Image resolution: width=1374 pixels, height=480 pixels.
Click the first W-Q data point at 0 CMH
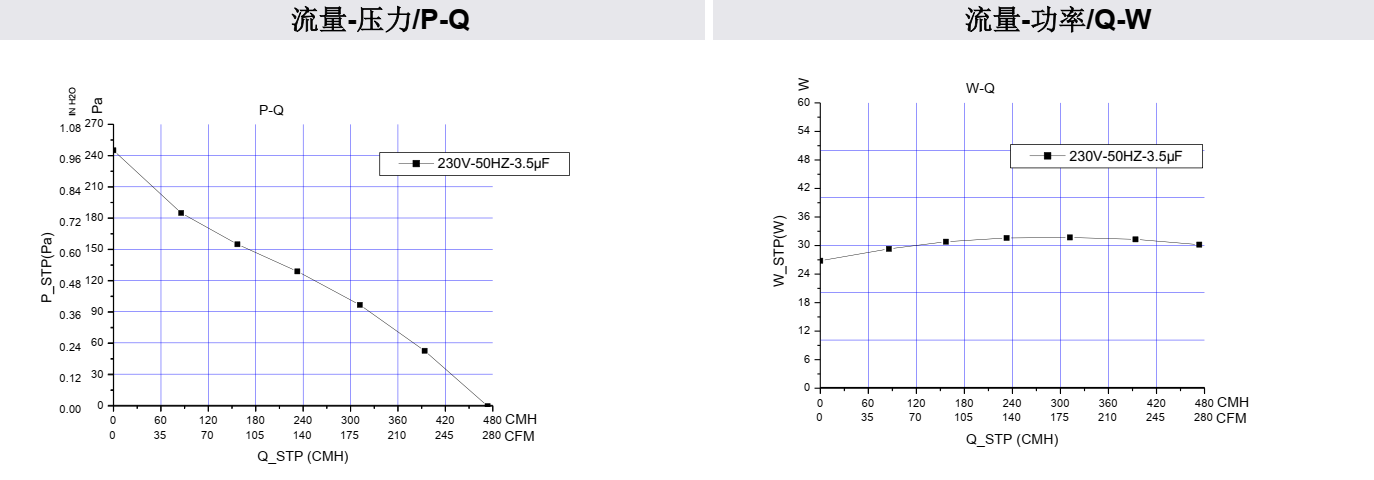[820, 261]
